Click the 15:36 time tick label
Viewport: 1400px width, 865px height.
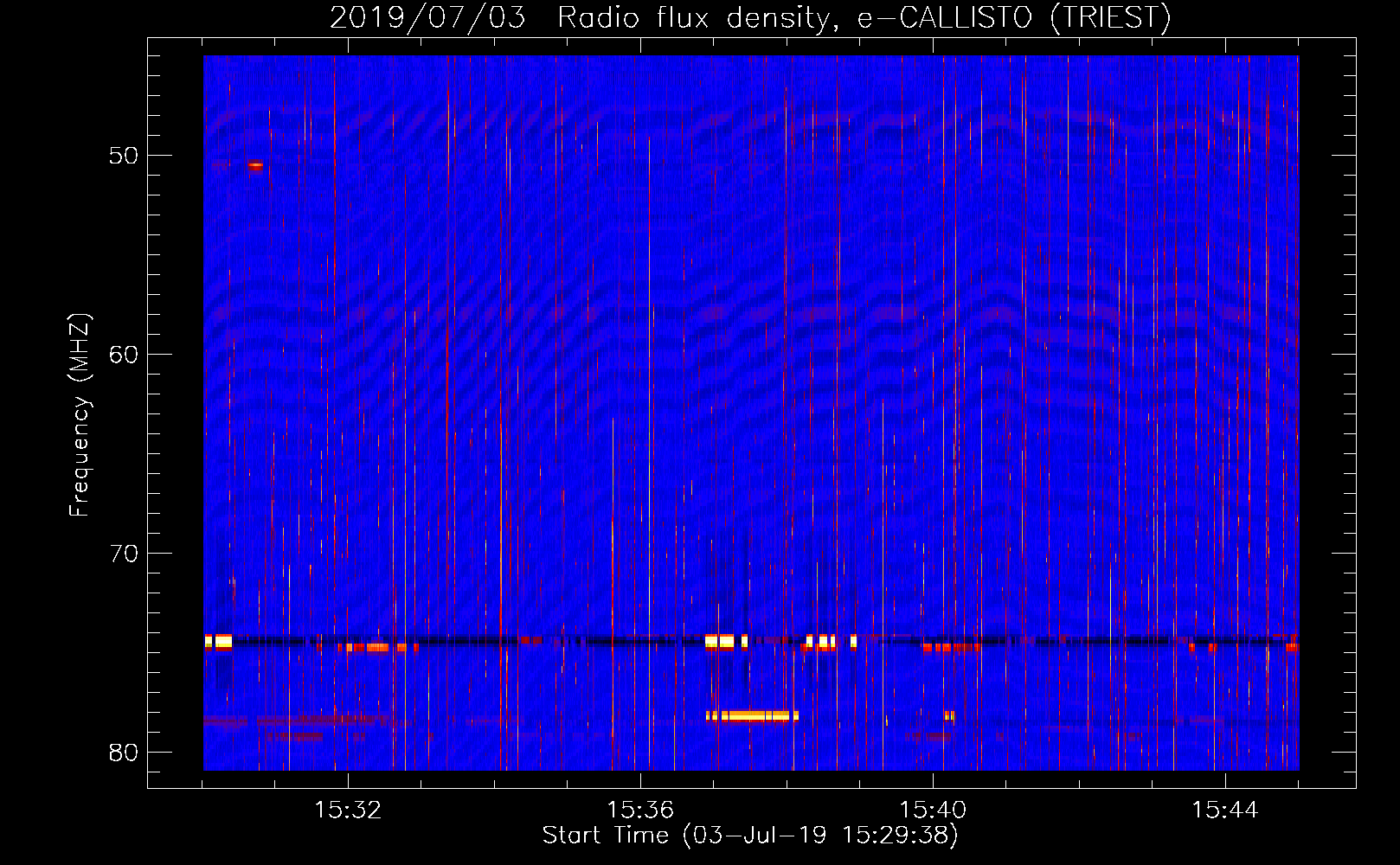[x=640, y=811]
